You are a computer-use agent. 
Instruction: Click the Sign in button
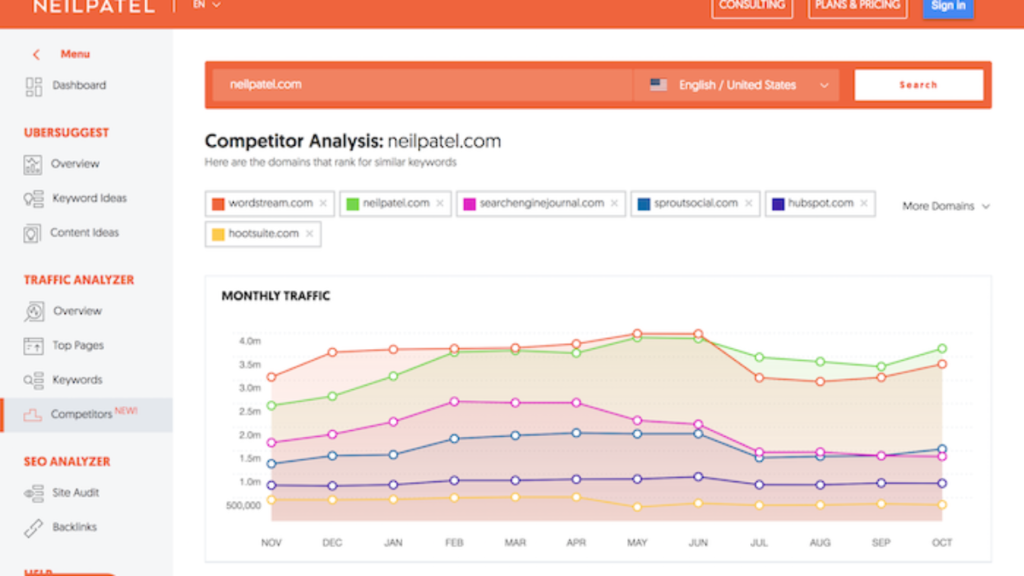[948, 7]
